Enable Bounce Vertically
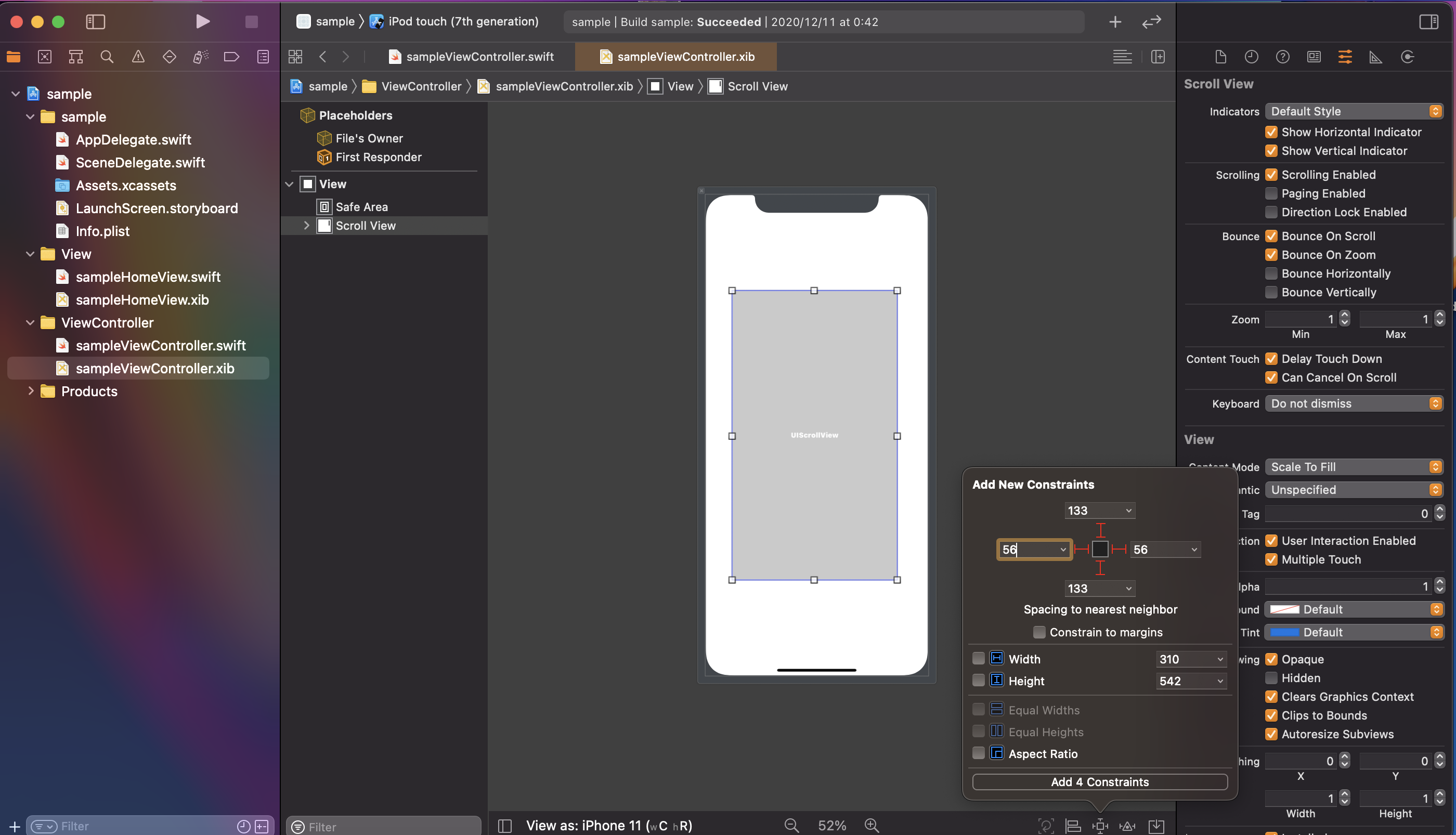The height and width of the screenshot is (835, 1456). [1271, 293]
